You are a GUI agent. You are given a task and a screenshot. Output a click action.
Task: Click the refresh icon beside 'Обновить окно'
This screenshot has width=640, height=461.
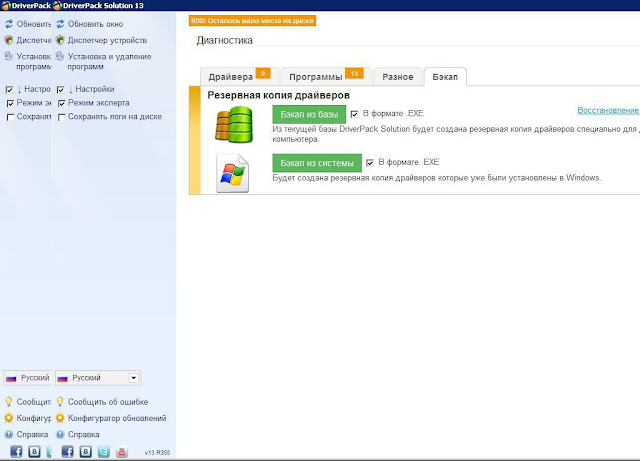(60, 24)
